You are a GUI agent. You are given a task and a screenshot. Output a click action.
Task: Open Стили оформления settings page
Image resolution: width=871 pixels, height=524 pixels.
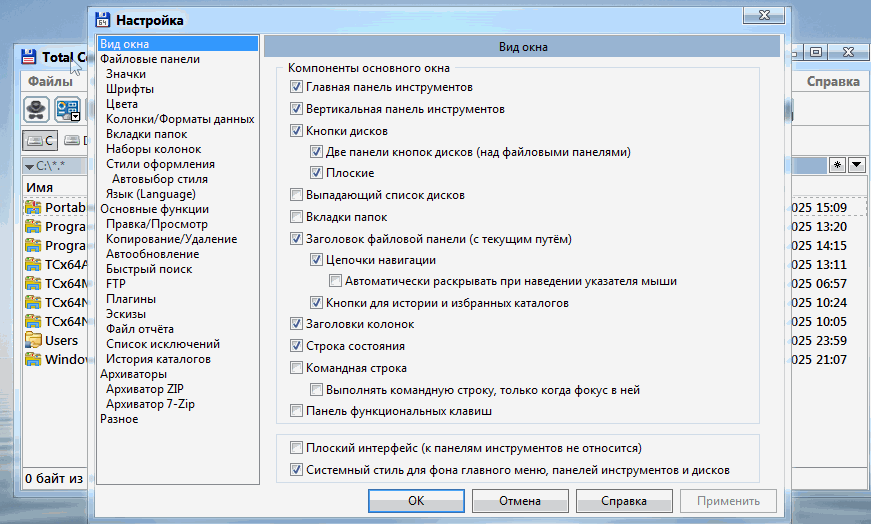point(161,164)
